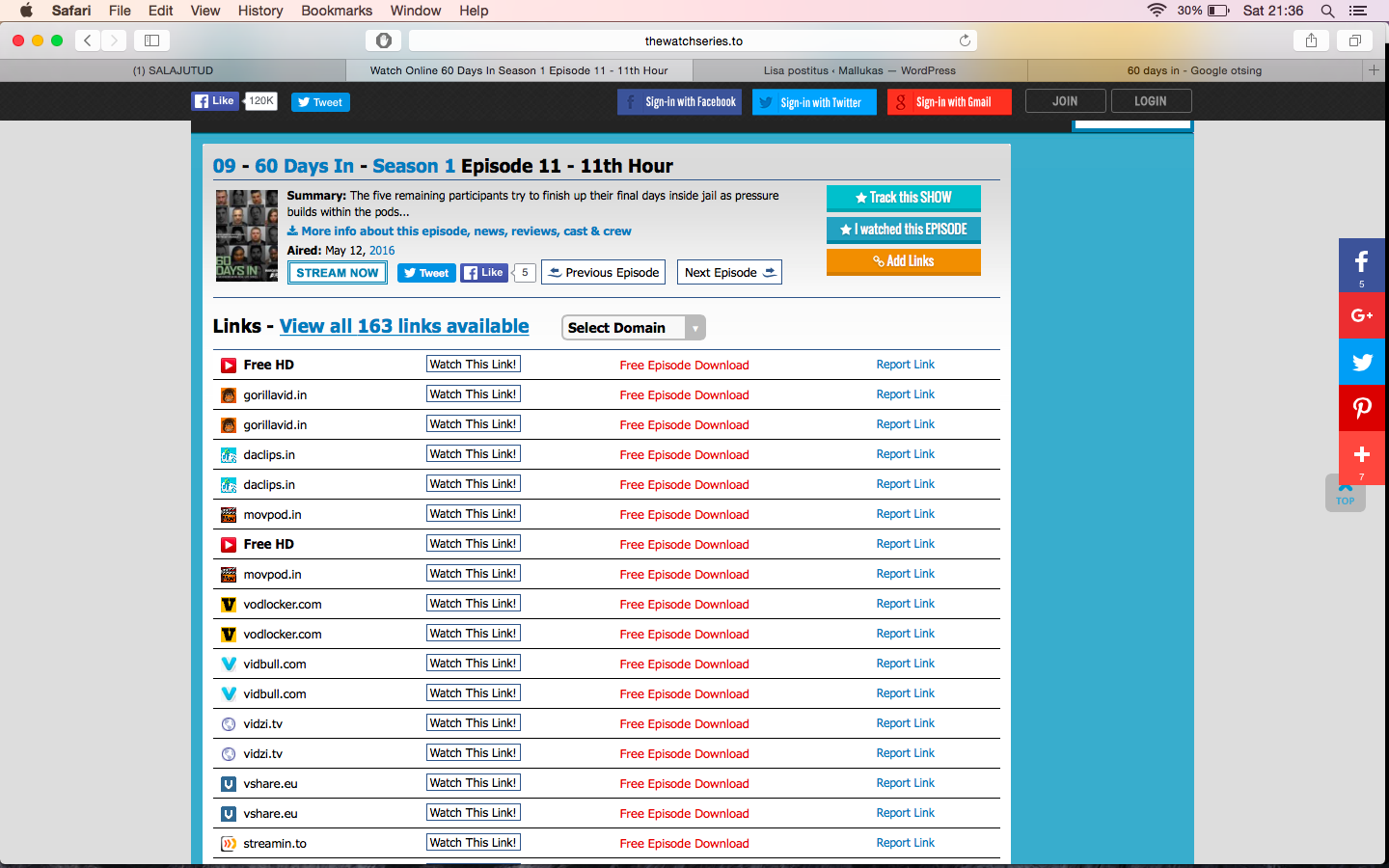Switch to the Lisa postitus WordPress tab
The width and height of the screenshot is (1389, 868).
point(859,70)
